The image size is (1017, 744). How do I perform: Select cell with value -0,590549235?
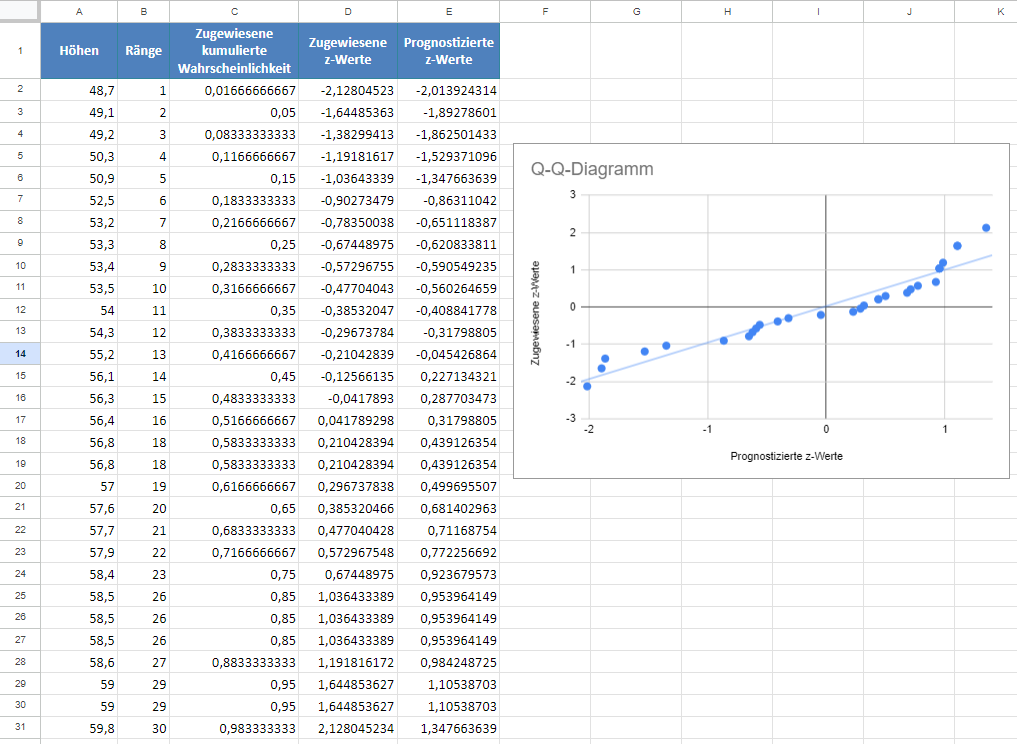pyautogui.click(x=449, y=267)
